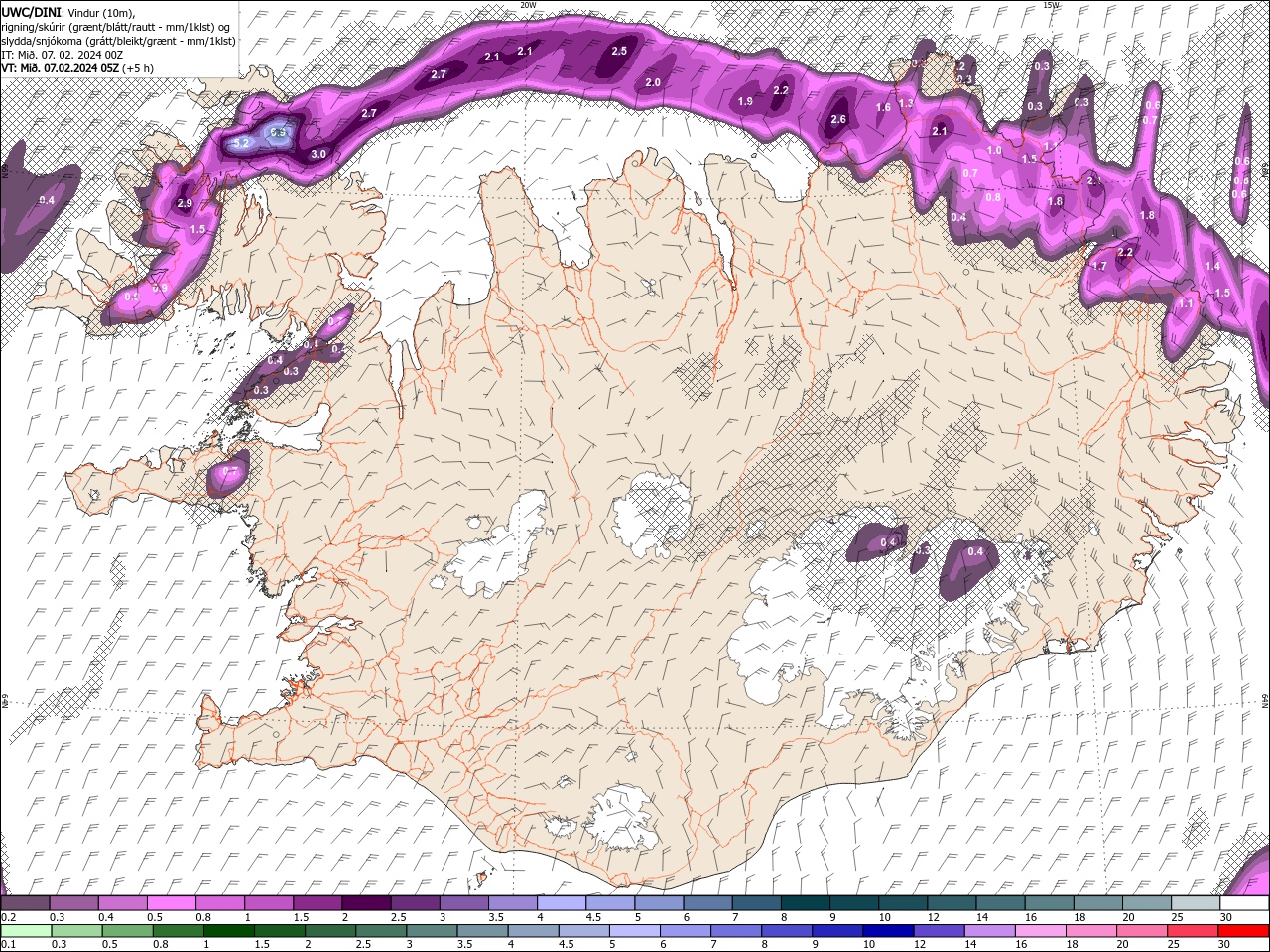Pick the dark teal 8–9 swatch in upper legend
This screenshot has height=952, width=1270.
806,903
